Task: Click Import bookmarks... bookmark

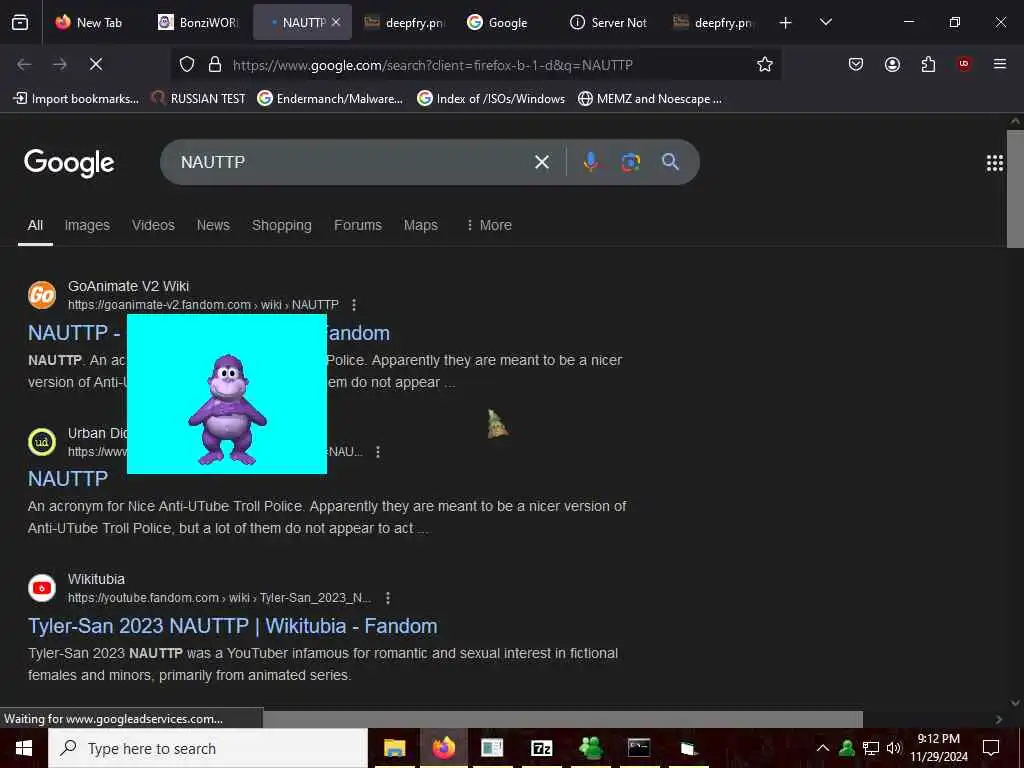Action: 76,99
